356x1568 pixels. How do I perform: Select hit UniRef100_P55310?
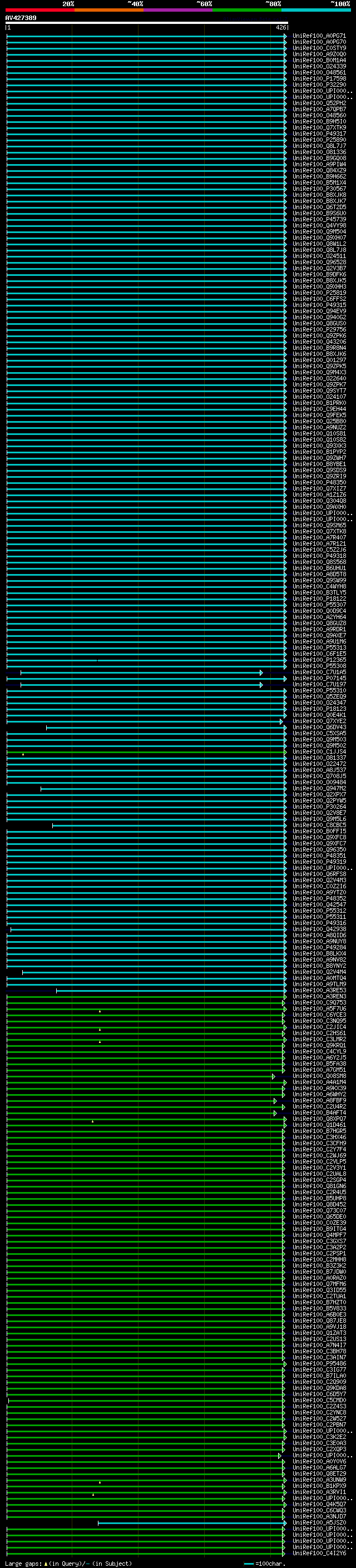tap(319, 690)
